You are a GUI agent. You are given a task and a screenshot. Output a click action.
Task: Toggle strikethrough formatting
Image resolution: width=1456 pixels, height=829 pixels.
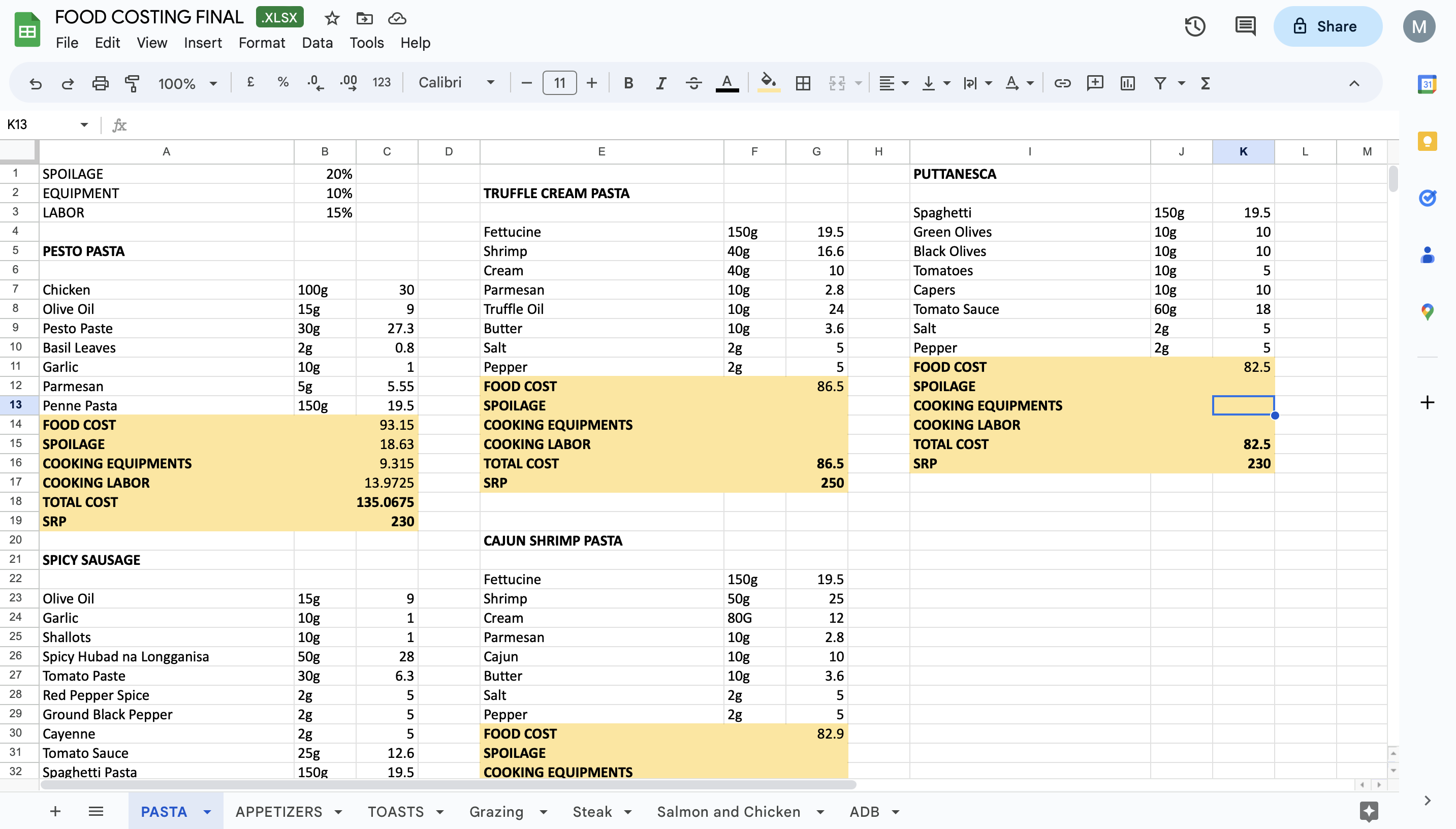[693, 84]
